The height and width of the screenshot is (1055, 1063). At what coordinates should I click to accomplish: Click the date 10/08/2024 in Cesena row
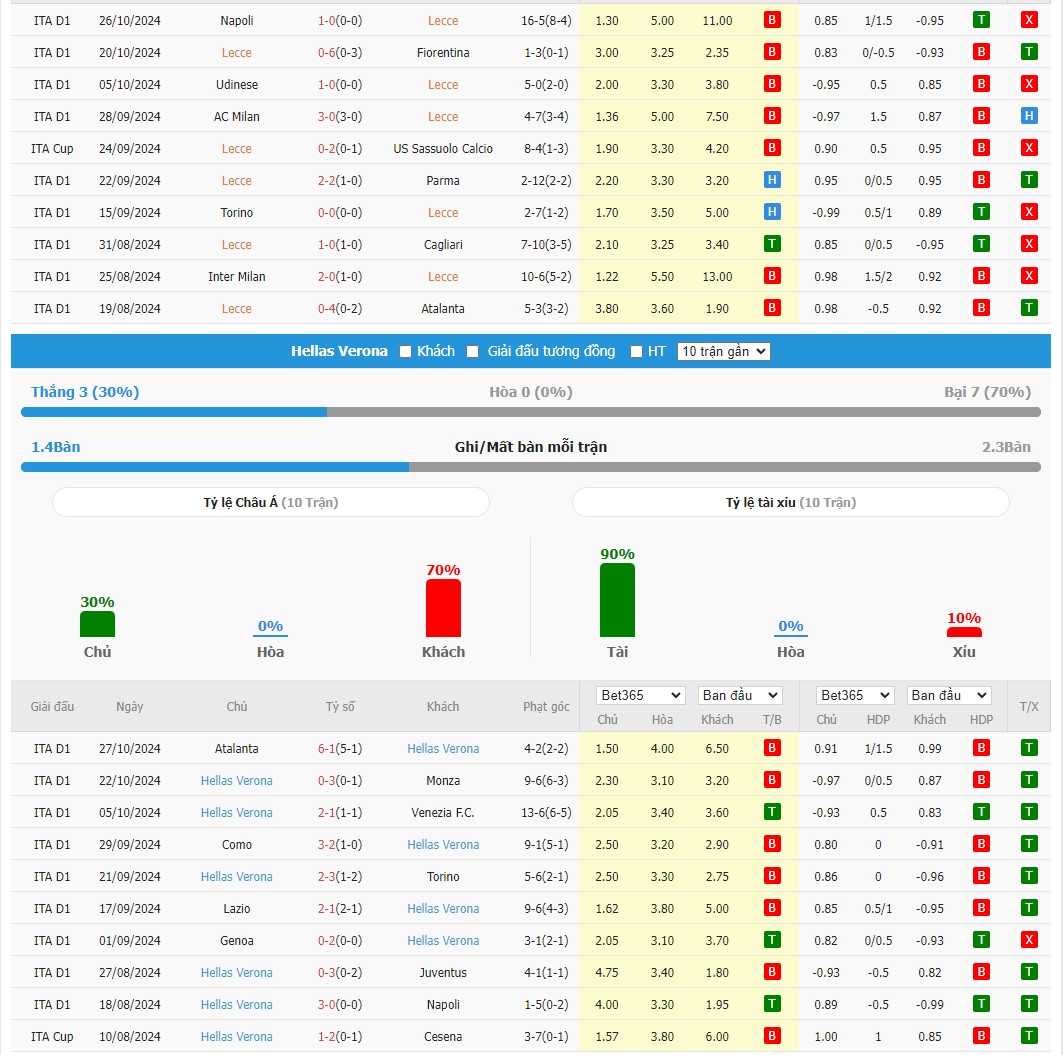[x=129, y=1037]
